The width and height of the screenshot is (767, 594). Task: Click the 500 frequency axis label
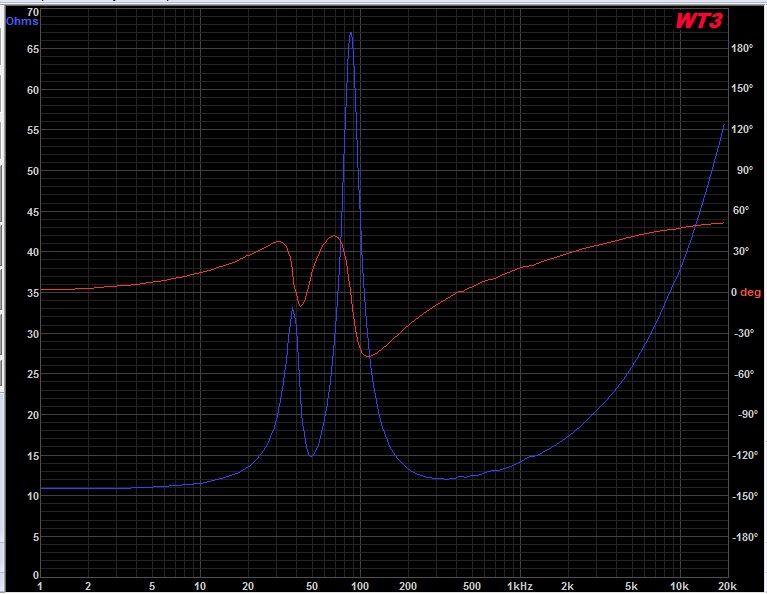pyautogui.click(x=472, y=586)
